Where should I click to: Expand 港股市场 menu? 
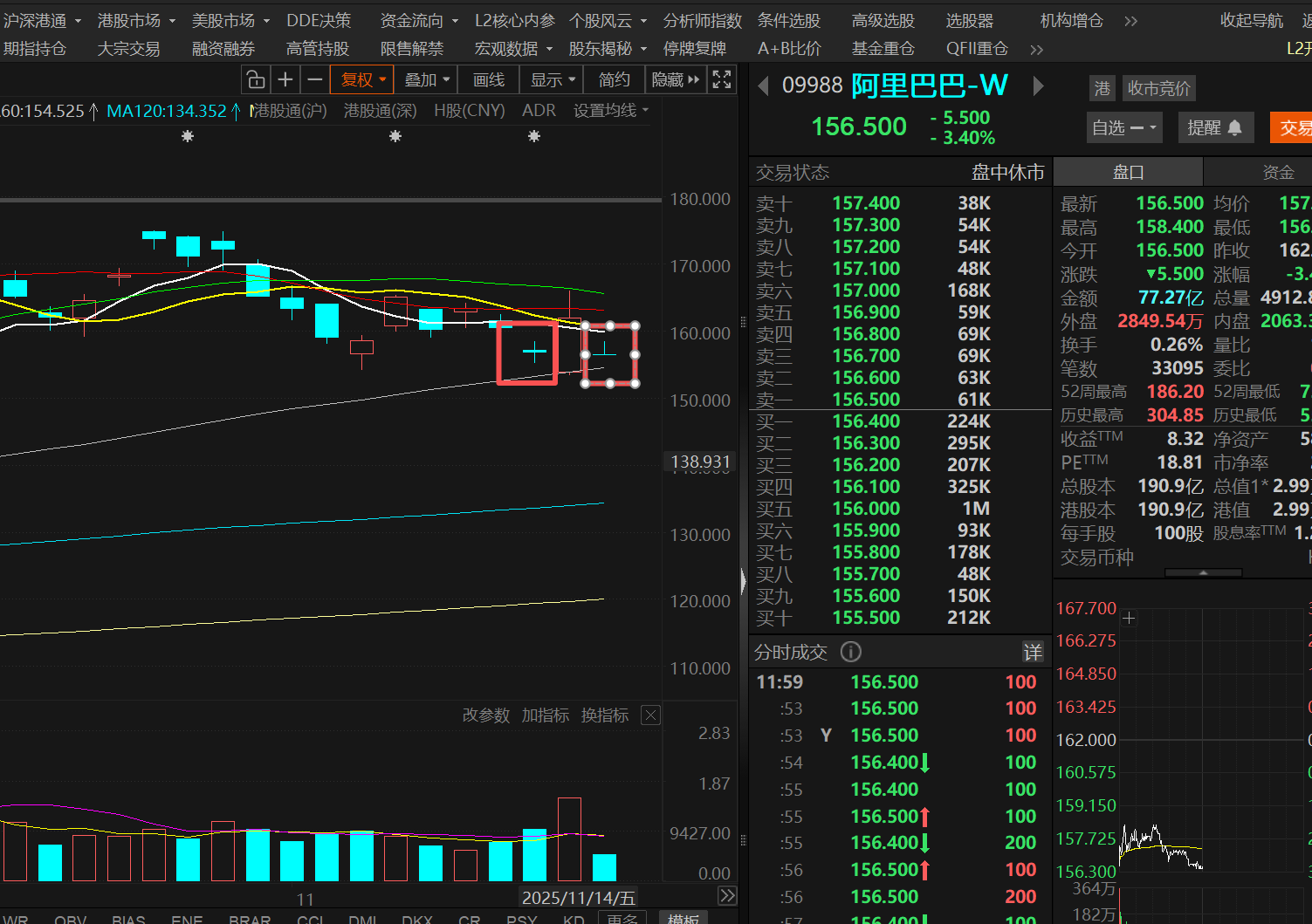click(137, 21)
